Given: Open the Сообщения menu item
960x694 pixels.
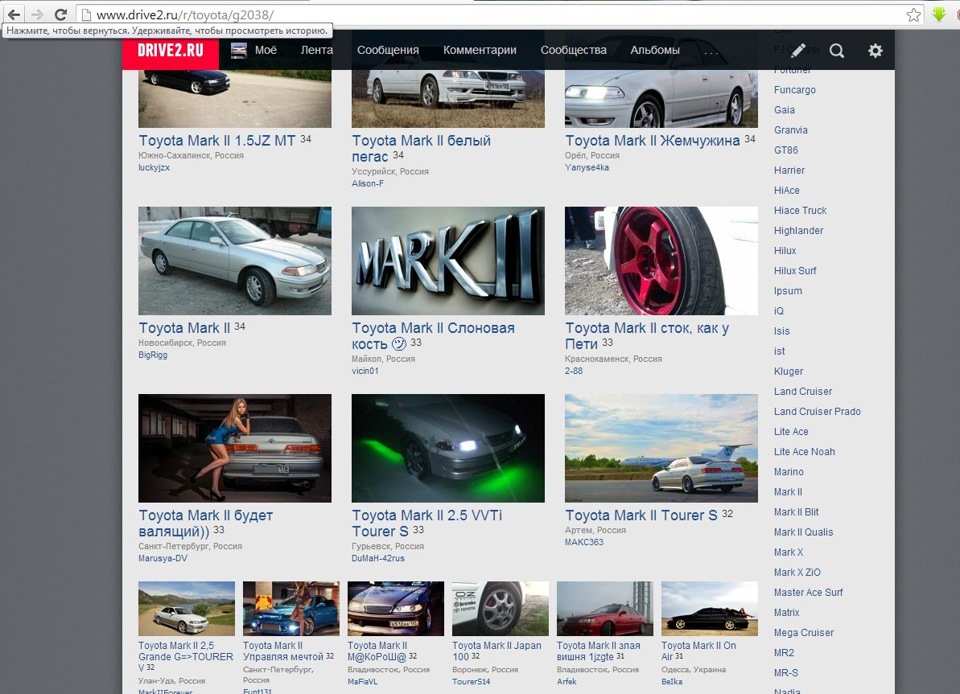Looking at the screenshot, I should pos(388,50).
